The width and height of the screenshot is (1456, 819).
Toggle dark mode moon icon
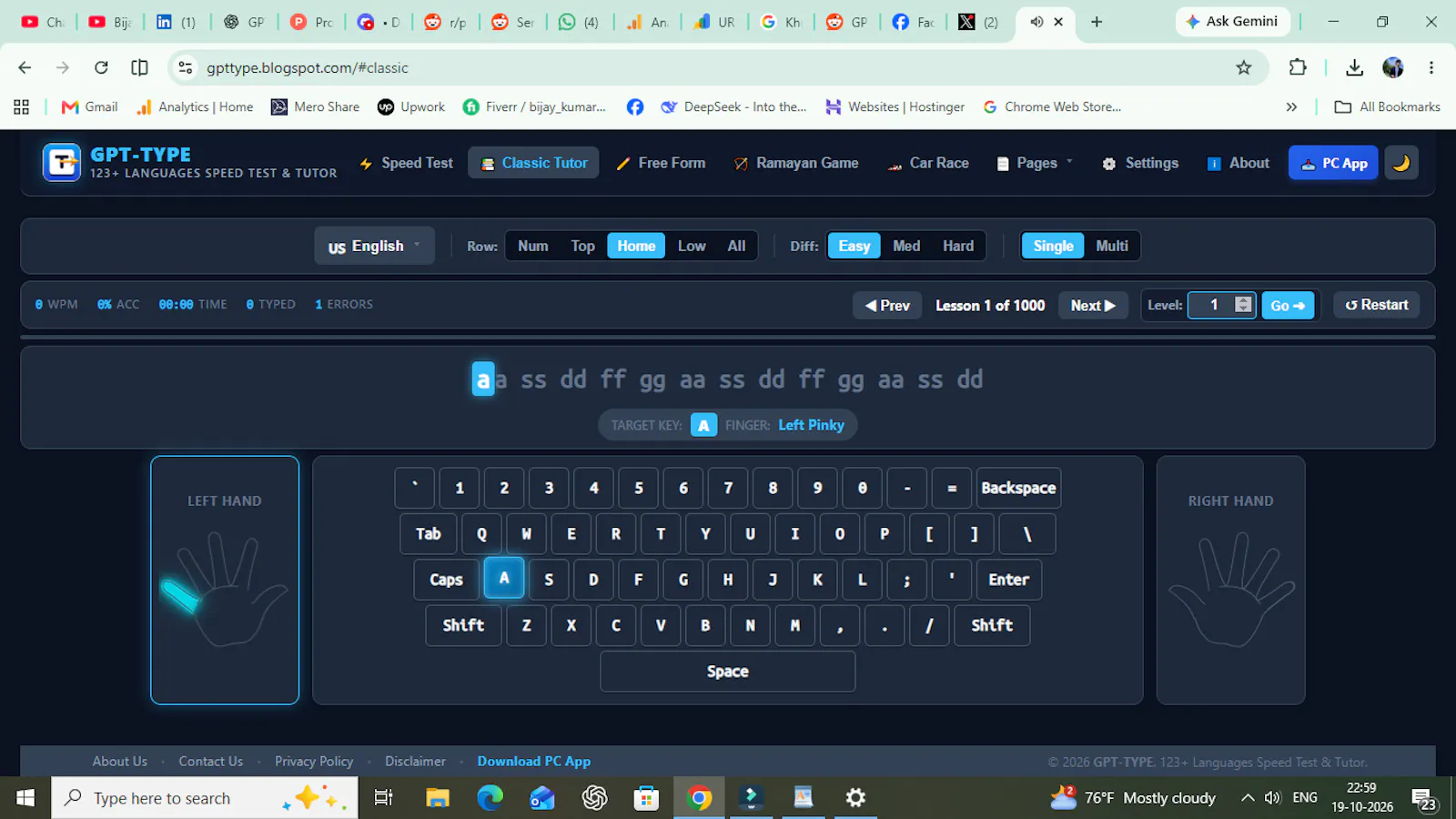tap(1401, 163)
